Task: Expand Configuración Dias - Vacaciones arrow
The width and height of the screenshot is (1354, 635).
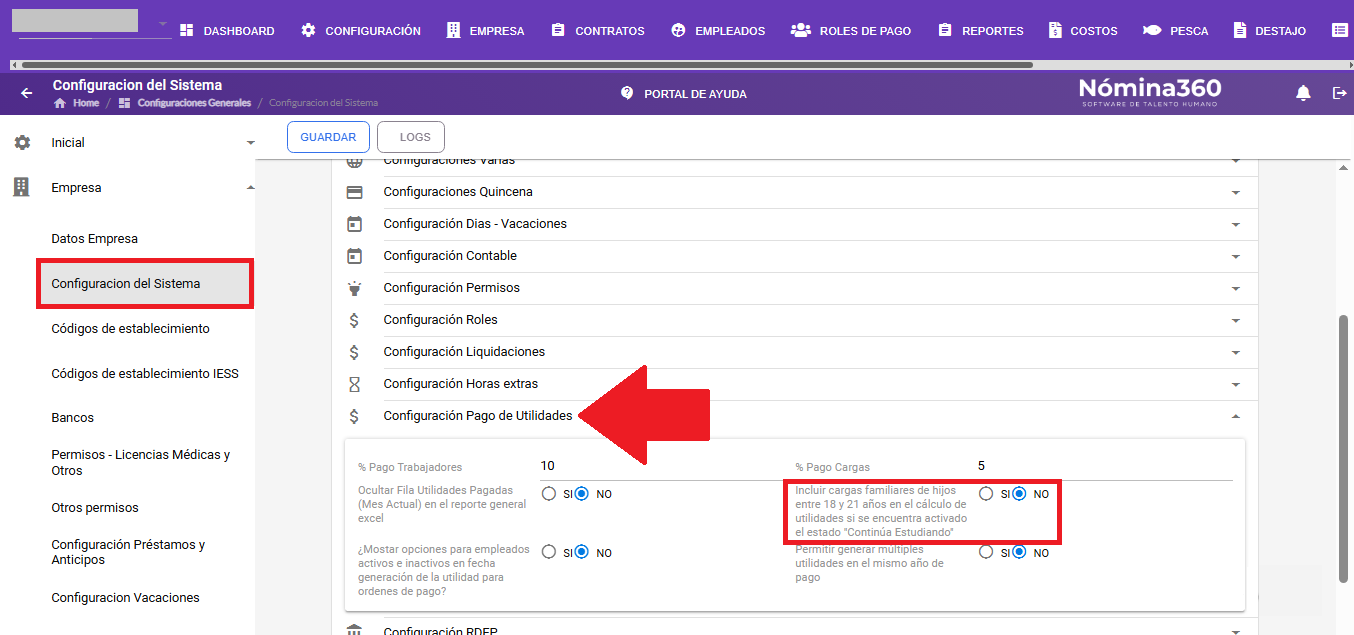Action: point(1236,225)
